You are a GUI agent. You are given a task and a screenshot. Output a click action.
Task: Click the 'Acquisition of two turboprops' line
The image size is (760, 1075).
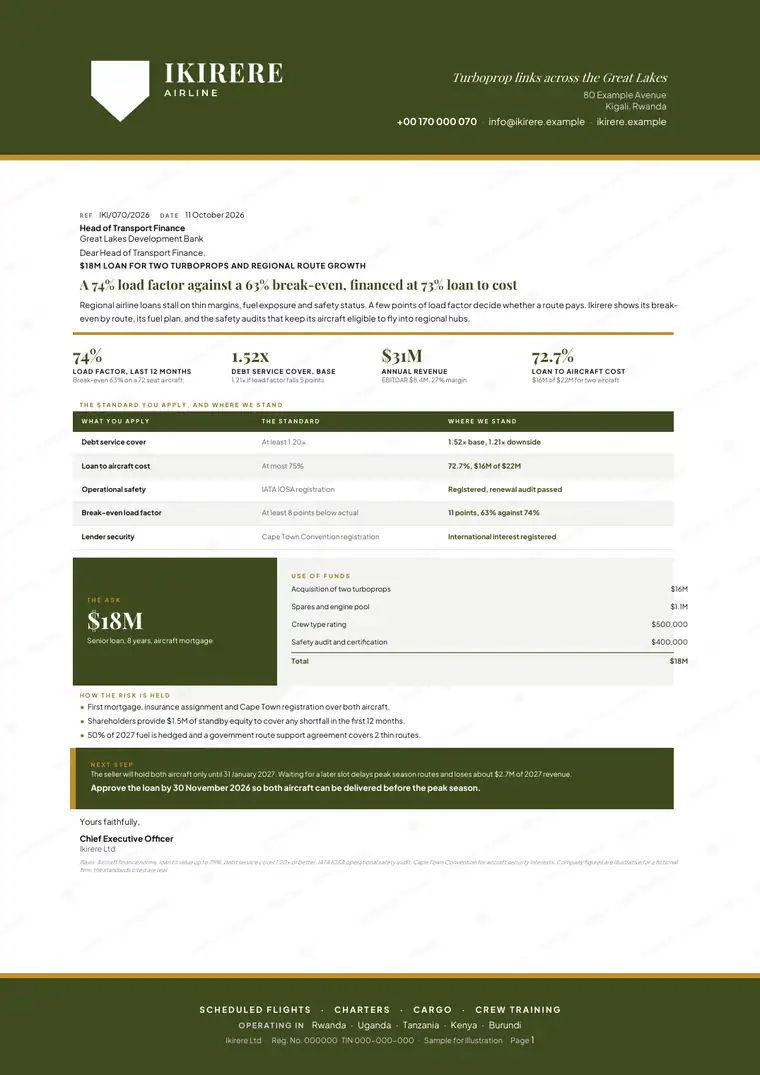pyautogui.click(x=341, y=589)
